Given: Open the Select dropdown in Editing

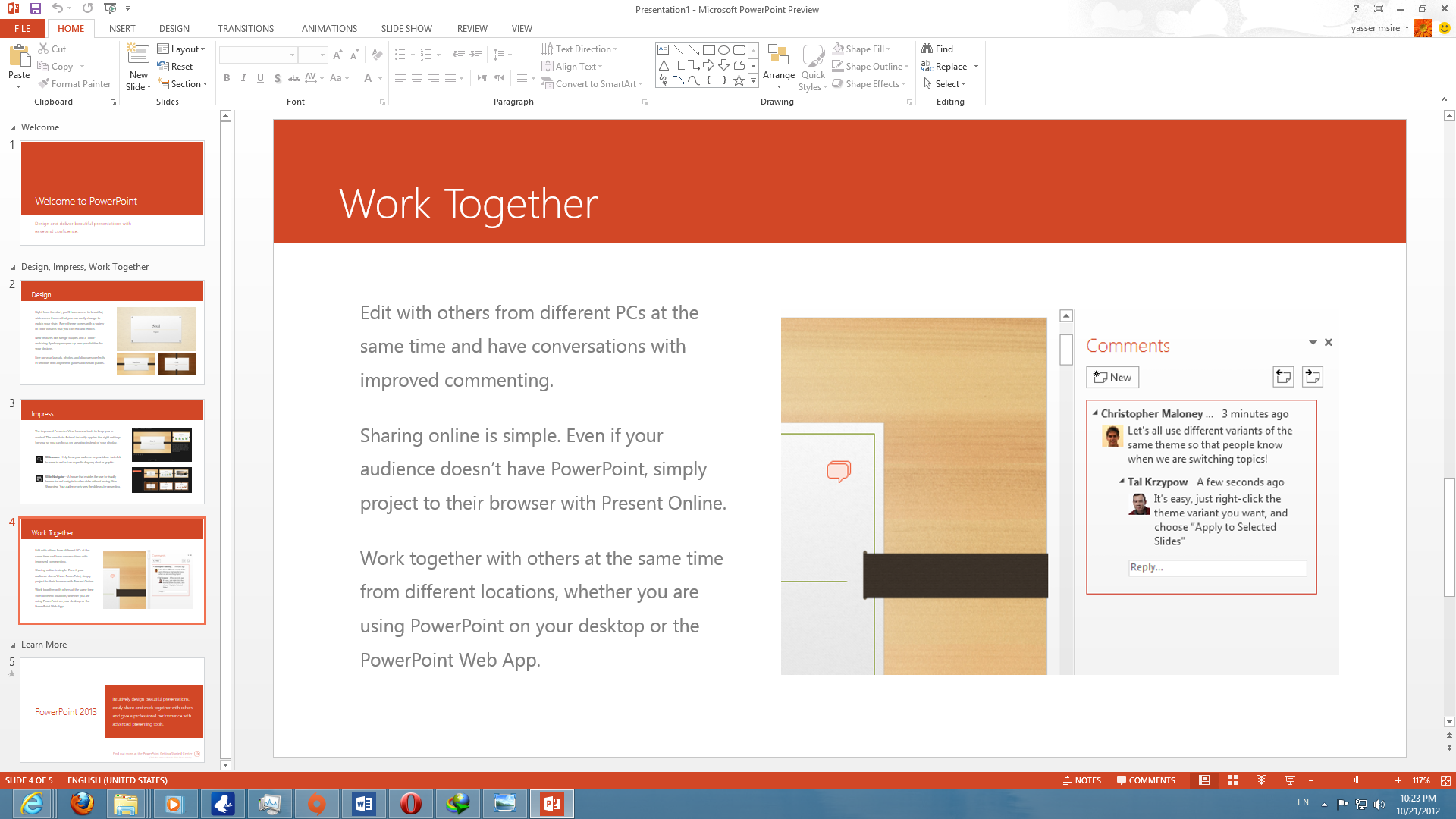Looking at the screenshot, I should coord(944,83).
